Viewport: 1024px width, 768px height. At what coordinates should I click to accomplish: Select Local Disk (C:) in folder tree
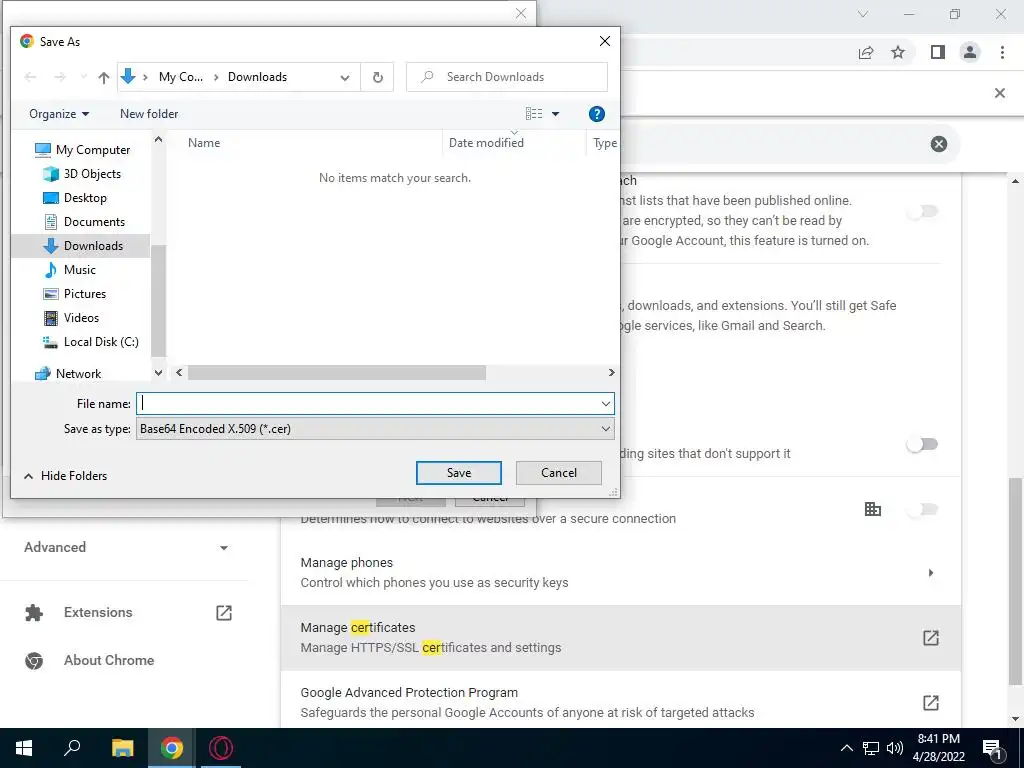(x=101, y=342)
